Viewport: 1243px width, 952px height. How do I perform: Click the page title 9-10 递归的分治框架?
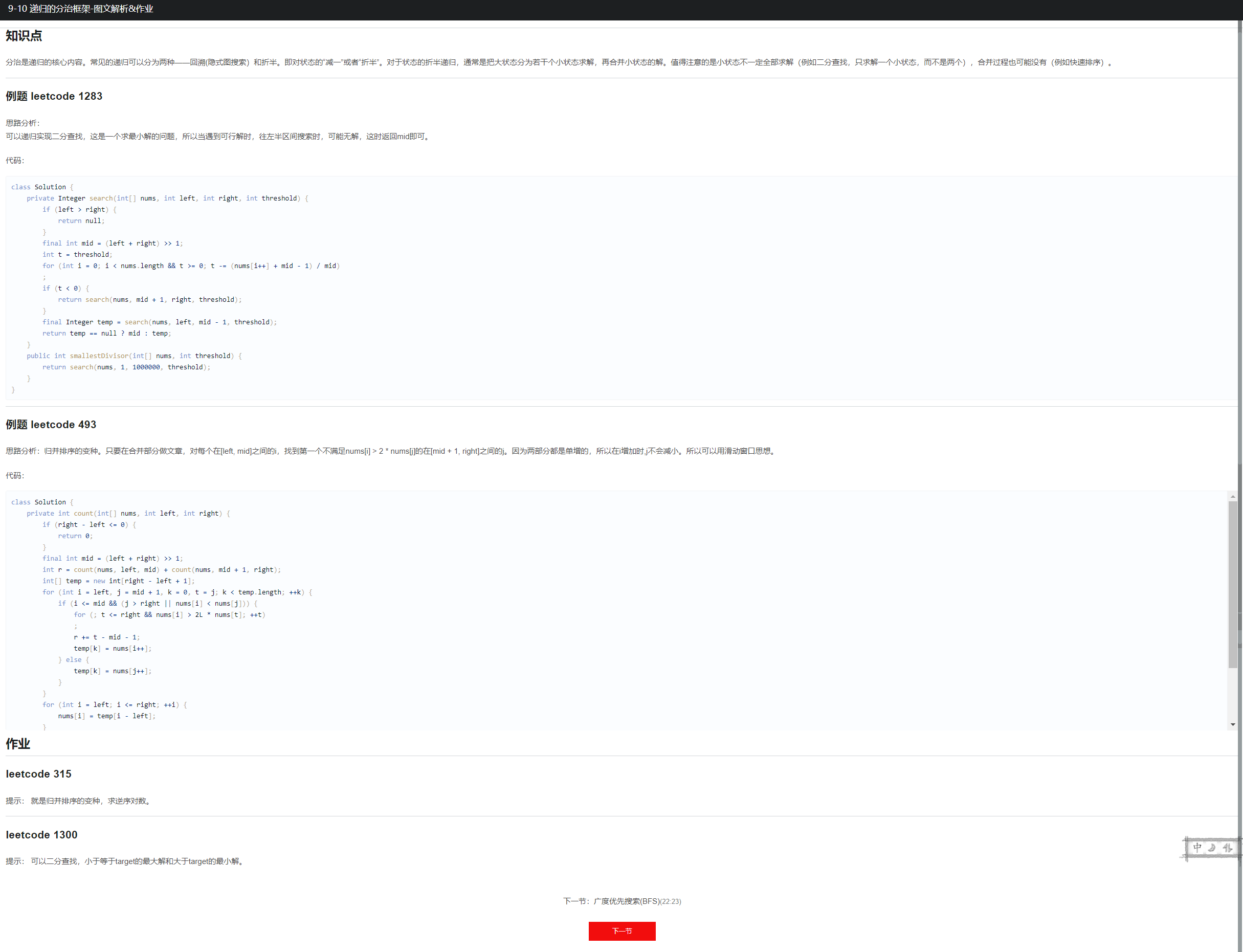pos(80,9)
